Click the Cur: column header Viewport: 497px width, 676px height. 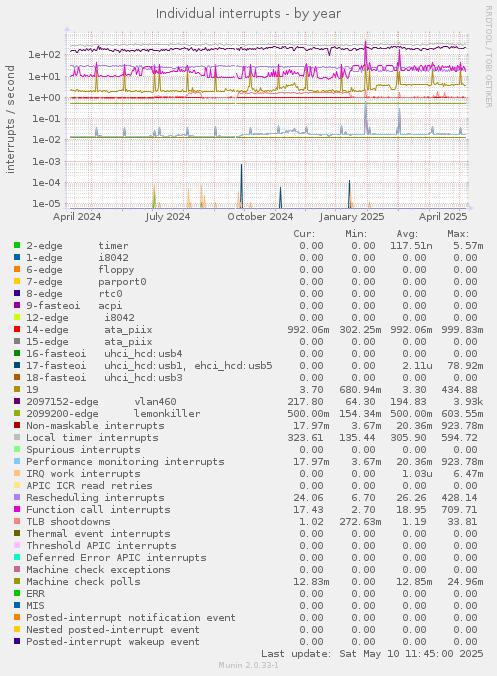[304, 234]
